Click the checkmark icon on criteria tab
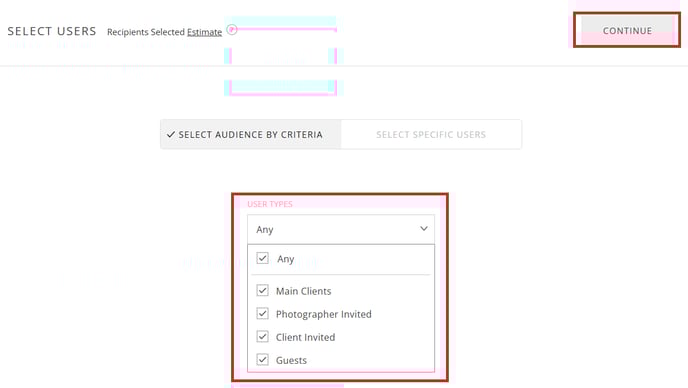Screen dimensions: 688x388 coord(171,135)
